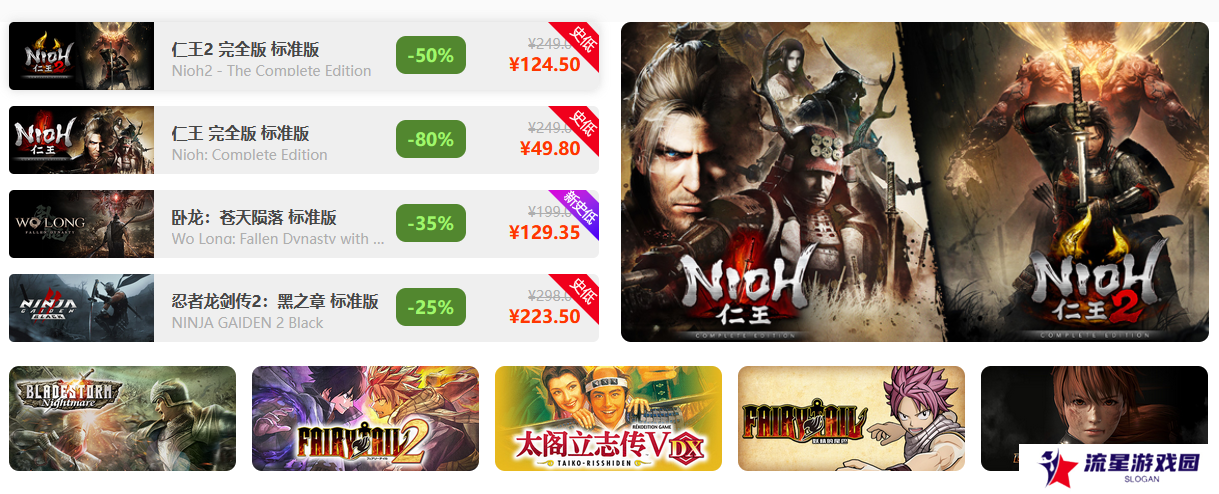Image resolution: width=1219 pixels, height=494 pixels.
Task: Open the 忍者龙剑传2：黑之章 标准版 title link
Action: (x=275, y=301)
